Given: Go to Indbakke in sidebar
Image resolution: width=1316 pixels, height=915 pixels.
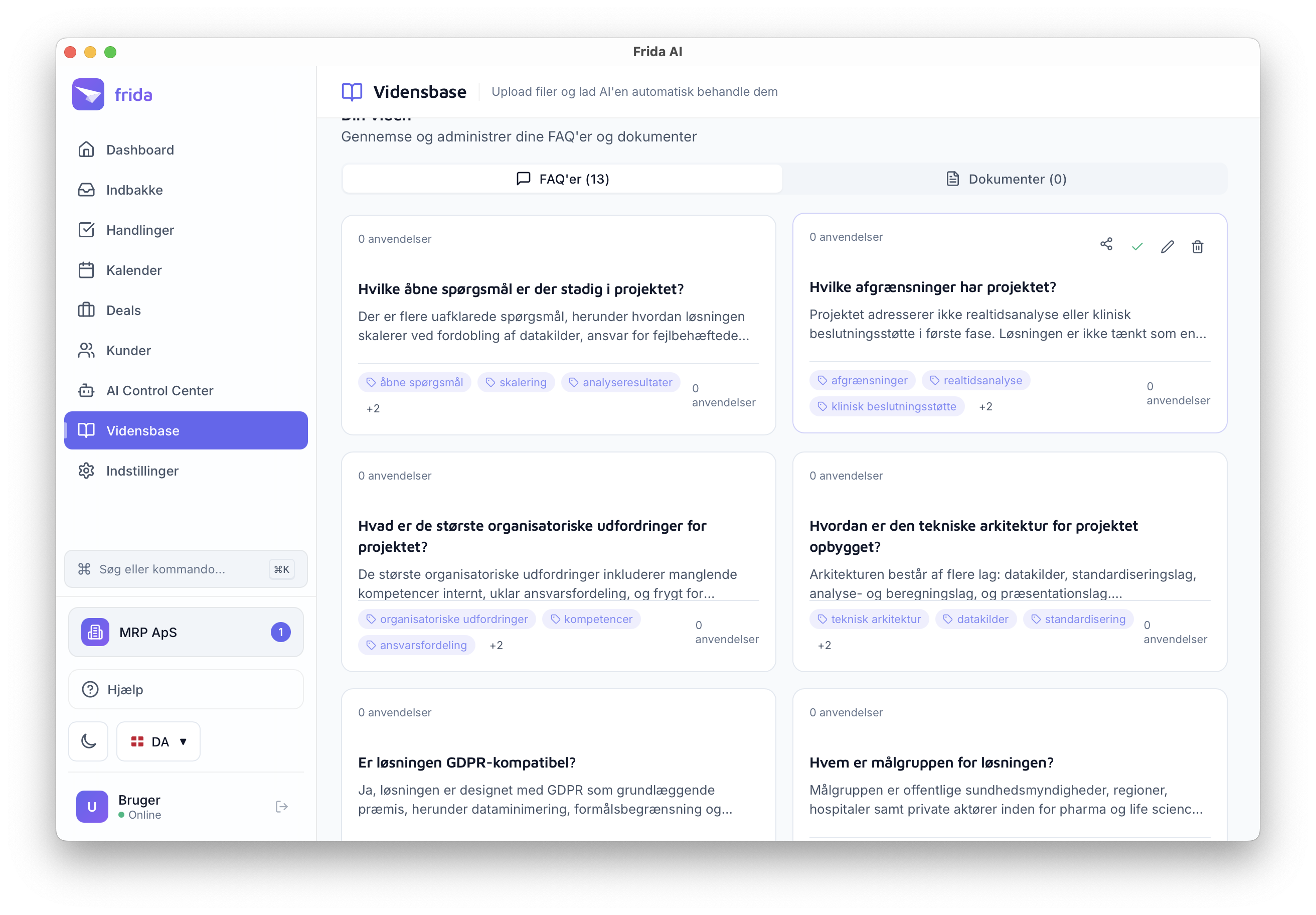Looking at the screenshot, I should point(134,190).
